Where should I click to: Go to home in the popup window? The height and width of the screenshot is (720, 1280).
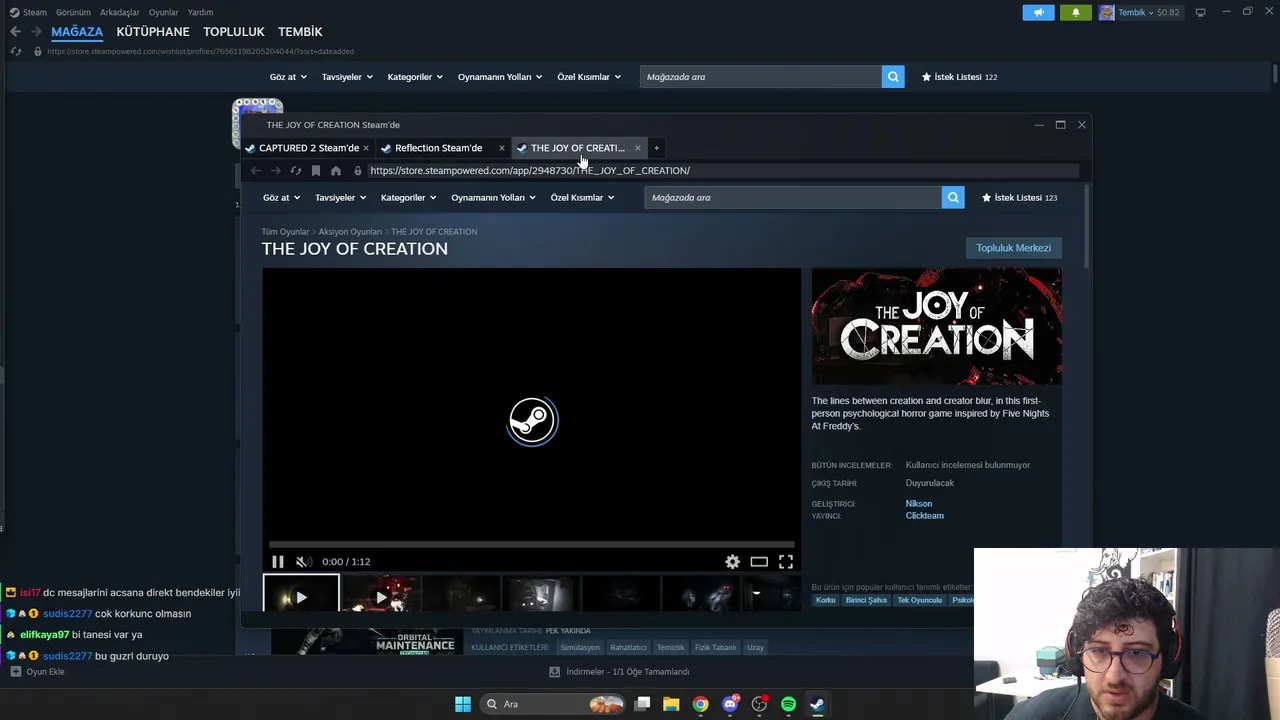click(x=336, y=171)
